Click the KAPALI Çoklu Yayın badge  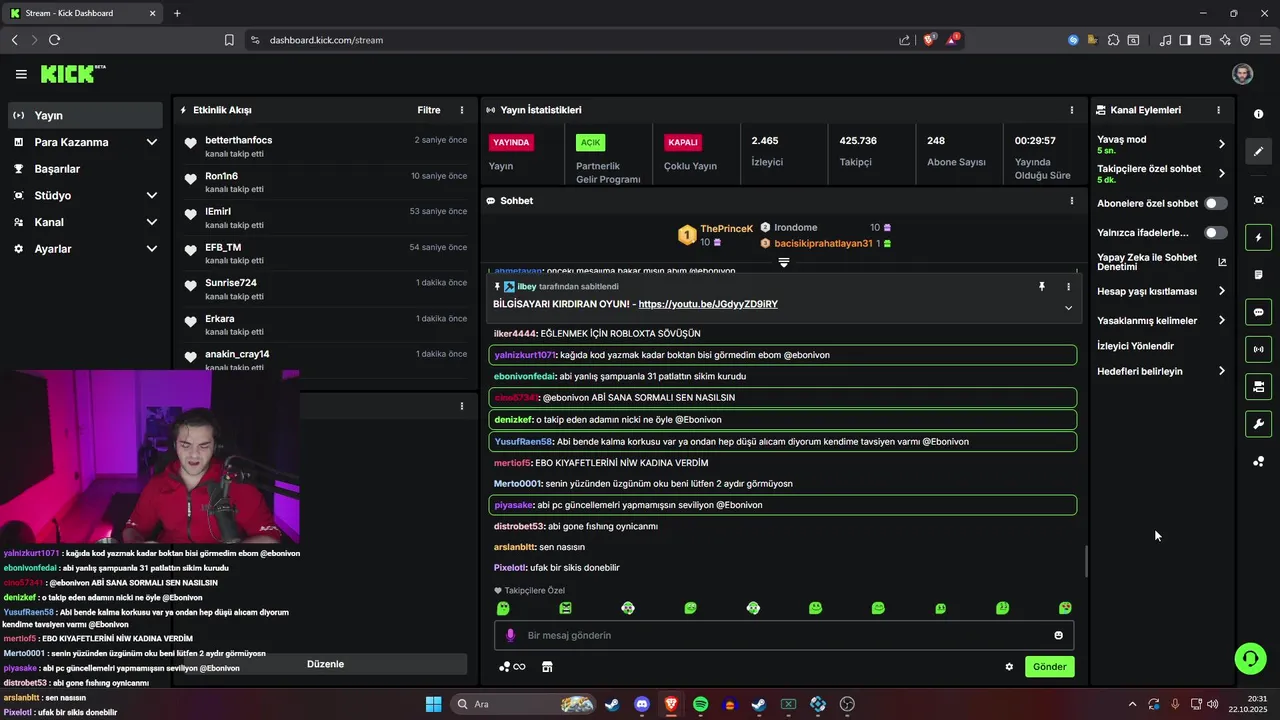pos(683,142)
